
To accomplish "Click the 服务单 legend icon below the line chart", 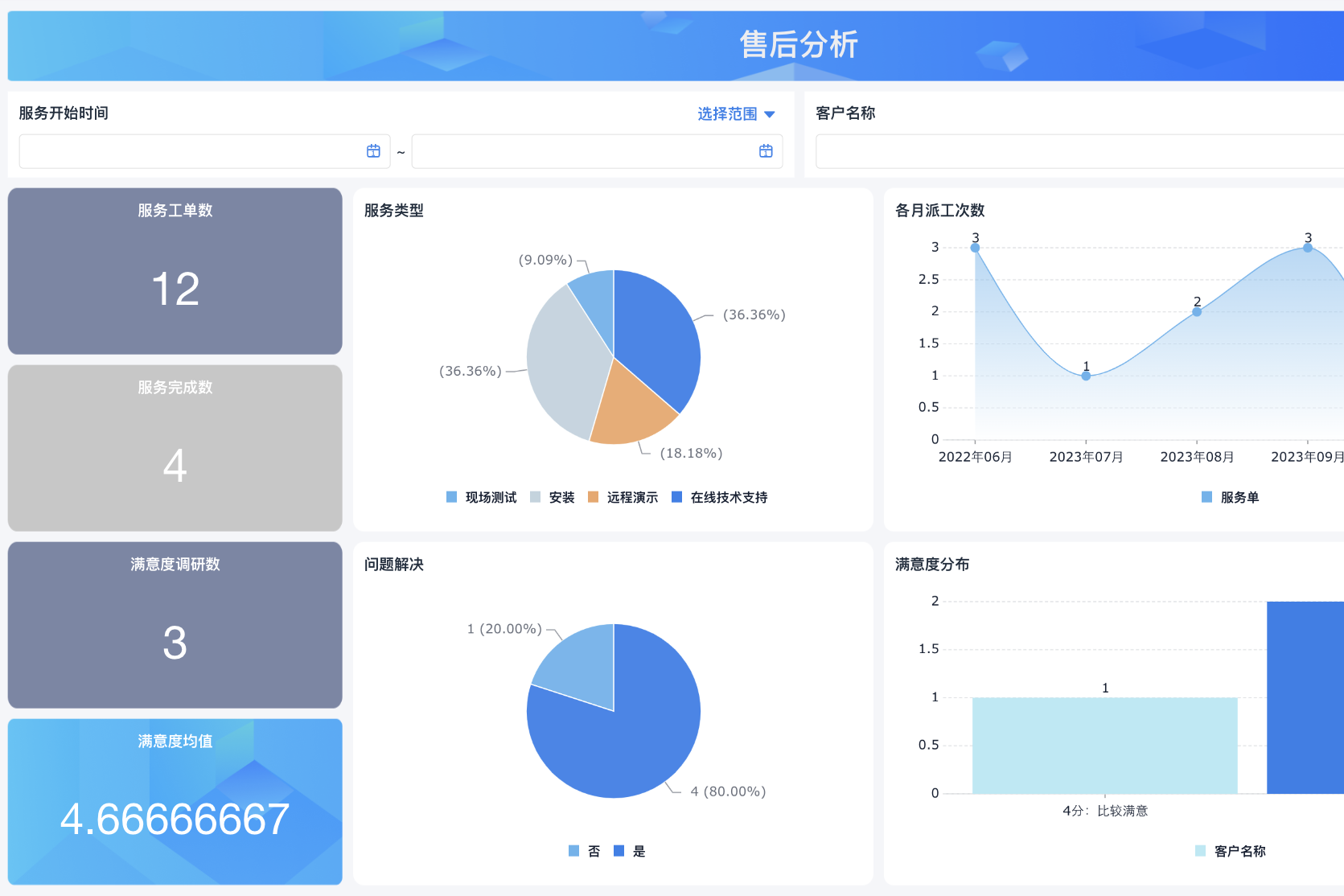I will click(x=1205, y=497).
